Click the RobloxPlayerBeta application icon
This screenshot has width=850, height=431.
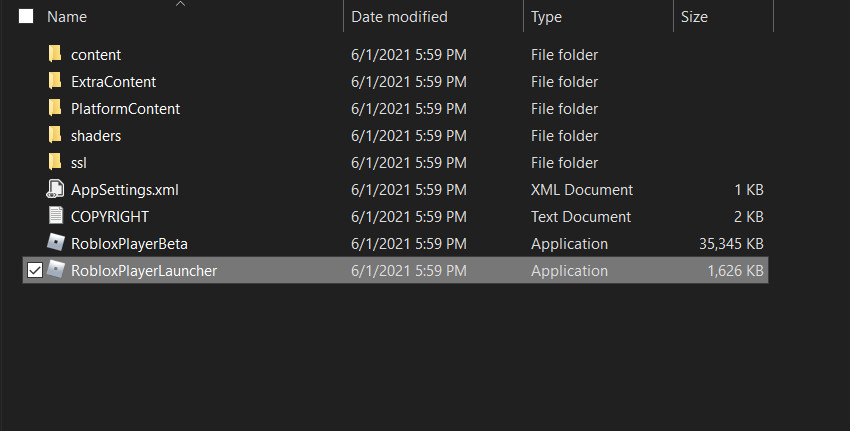55,243
